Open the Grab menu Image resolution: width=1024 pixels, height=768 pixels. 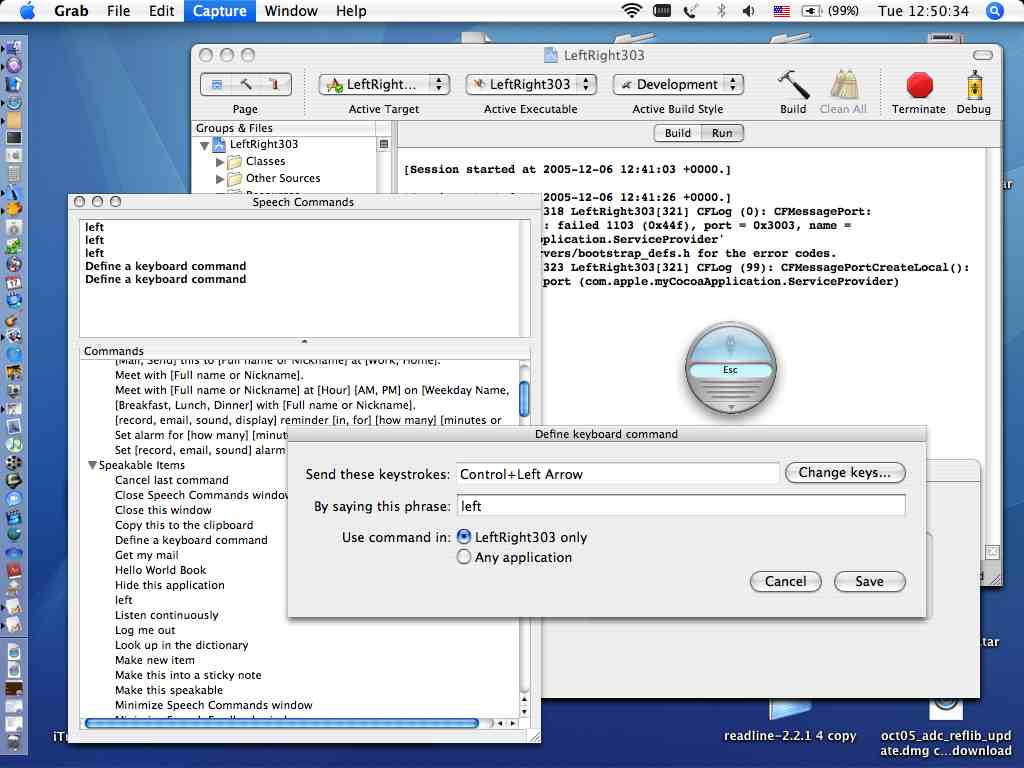(x=71, y=10)
